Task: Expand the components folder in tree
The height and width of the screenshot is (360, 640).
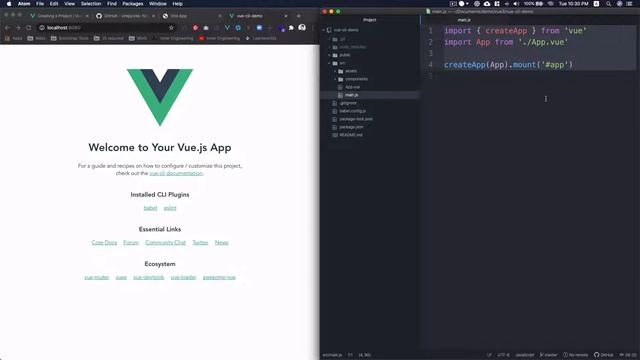Action: [x=335, y=79]
